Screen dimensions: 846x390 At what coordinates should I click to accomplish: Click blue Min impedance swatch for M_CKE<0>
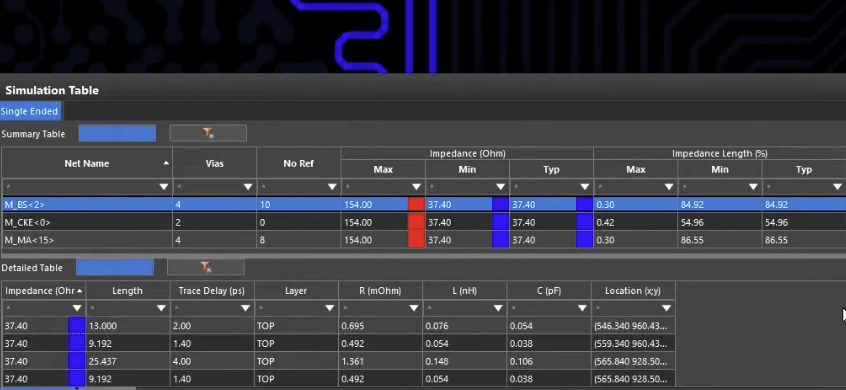tap(500, 222)
